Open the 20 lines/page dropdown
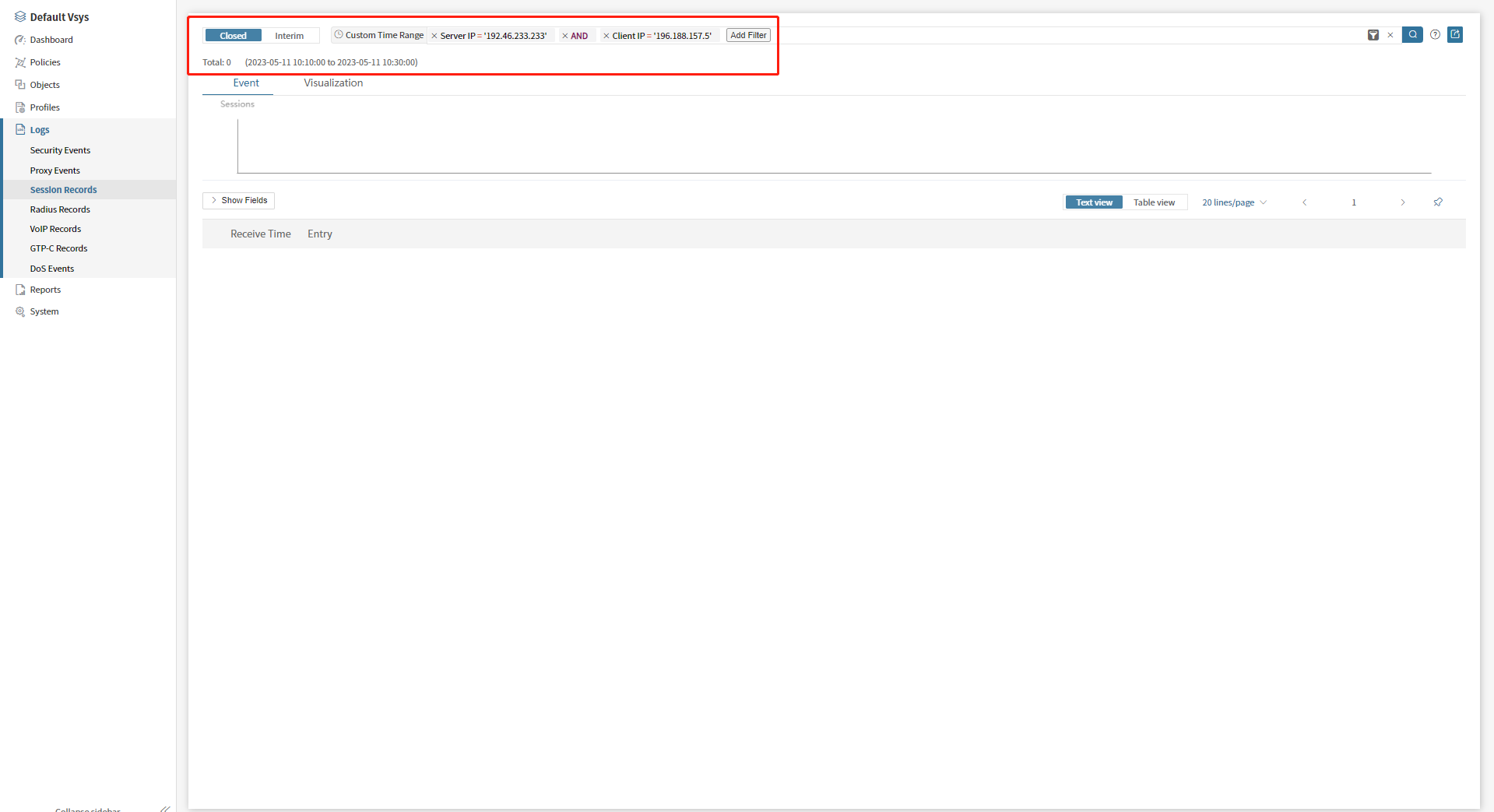This screenshot has height=812, width=1494. pos(1234,202)
